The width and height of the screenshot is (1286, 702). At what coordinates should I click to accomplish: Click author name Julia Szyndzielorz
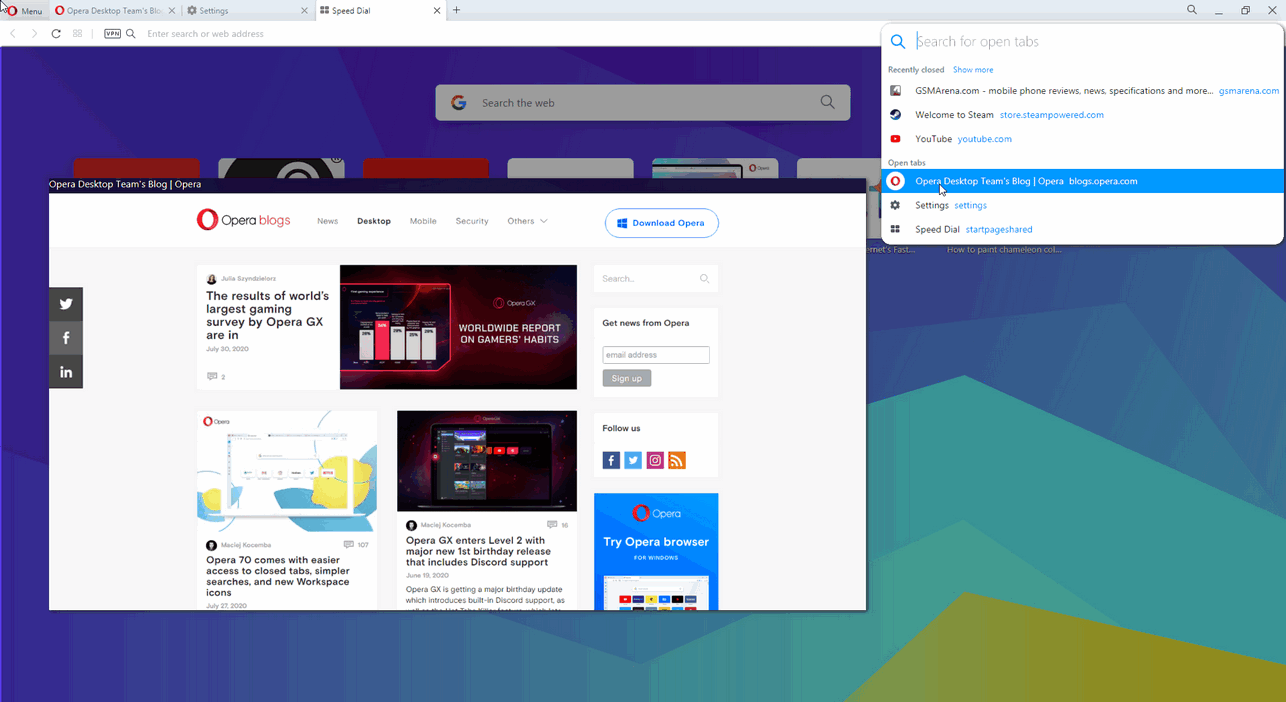[x=250, y=280]
